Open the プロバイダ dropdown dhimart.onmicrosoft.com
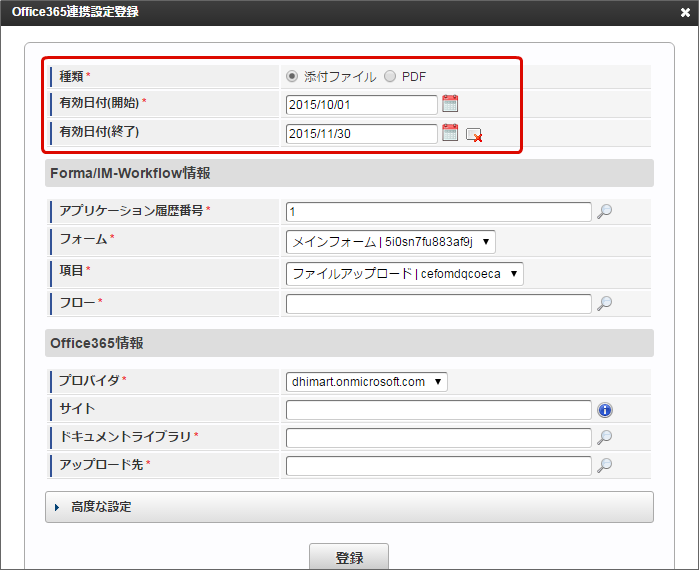 click(366, 382)
